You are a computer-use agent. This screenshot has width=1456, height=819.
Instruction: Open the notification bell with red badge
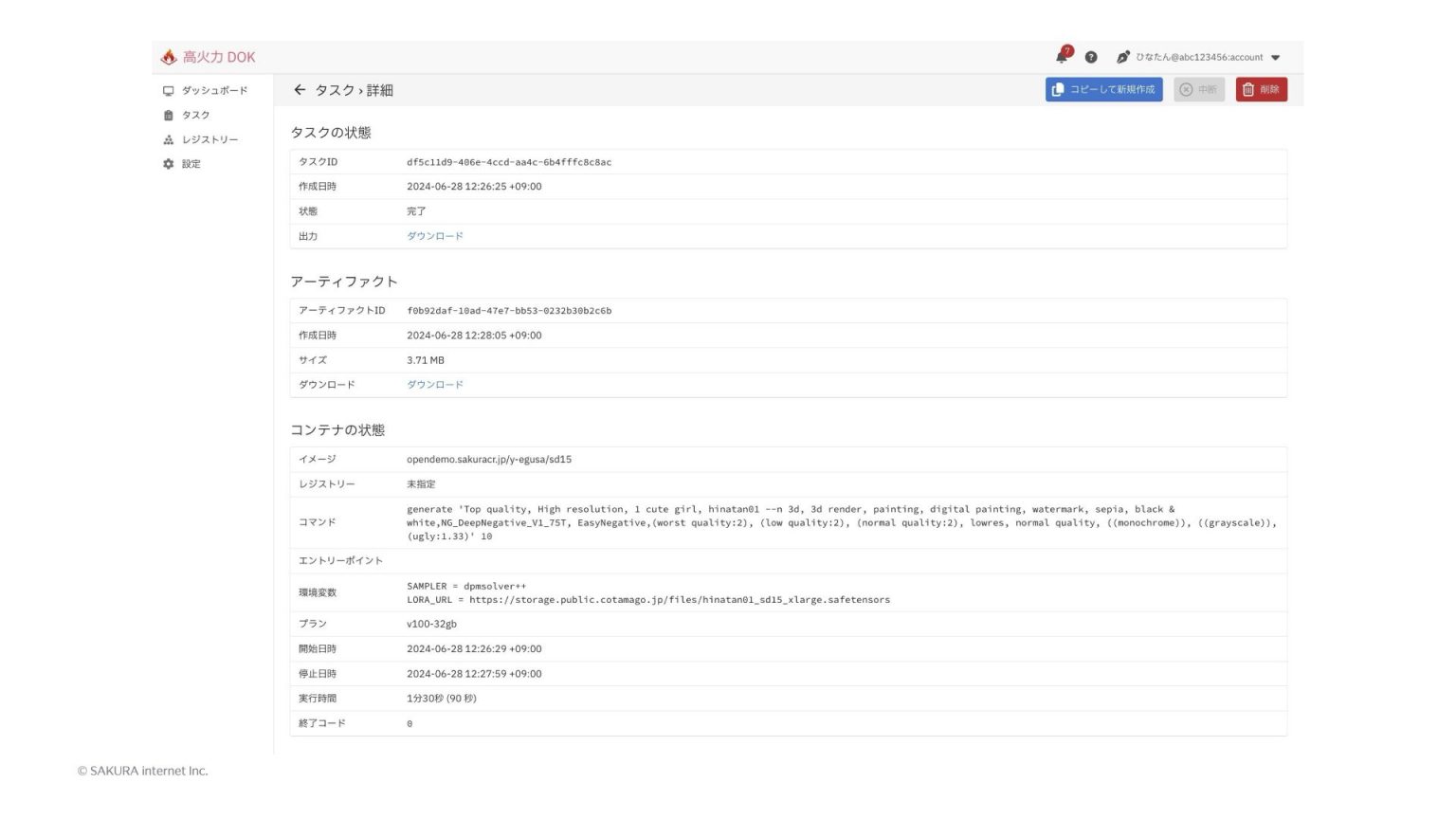1061,57
